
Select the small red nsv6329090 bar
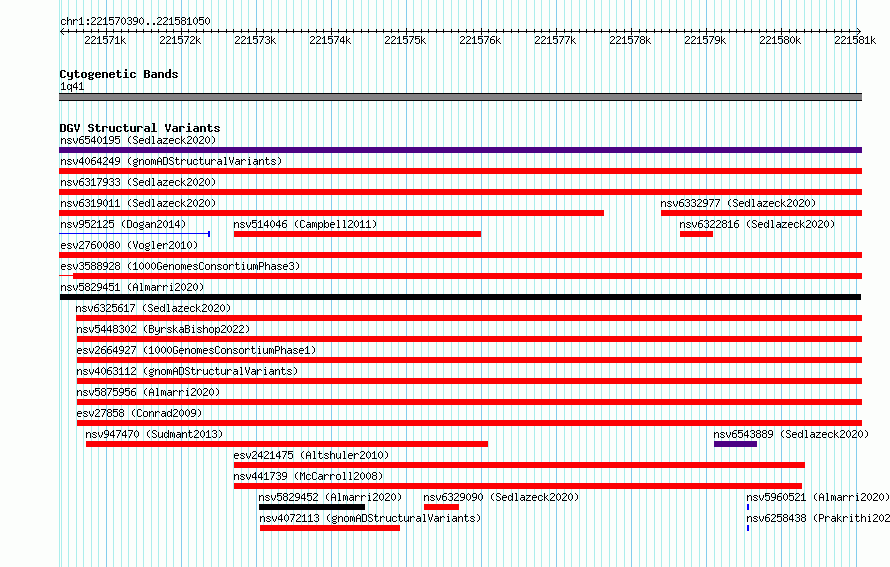[441, 507]
